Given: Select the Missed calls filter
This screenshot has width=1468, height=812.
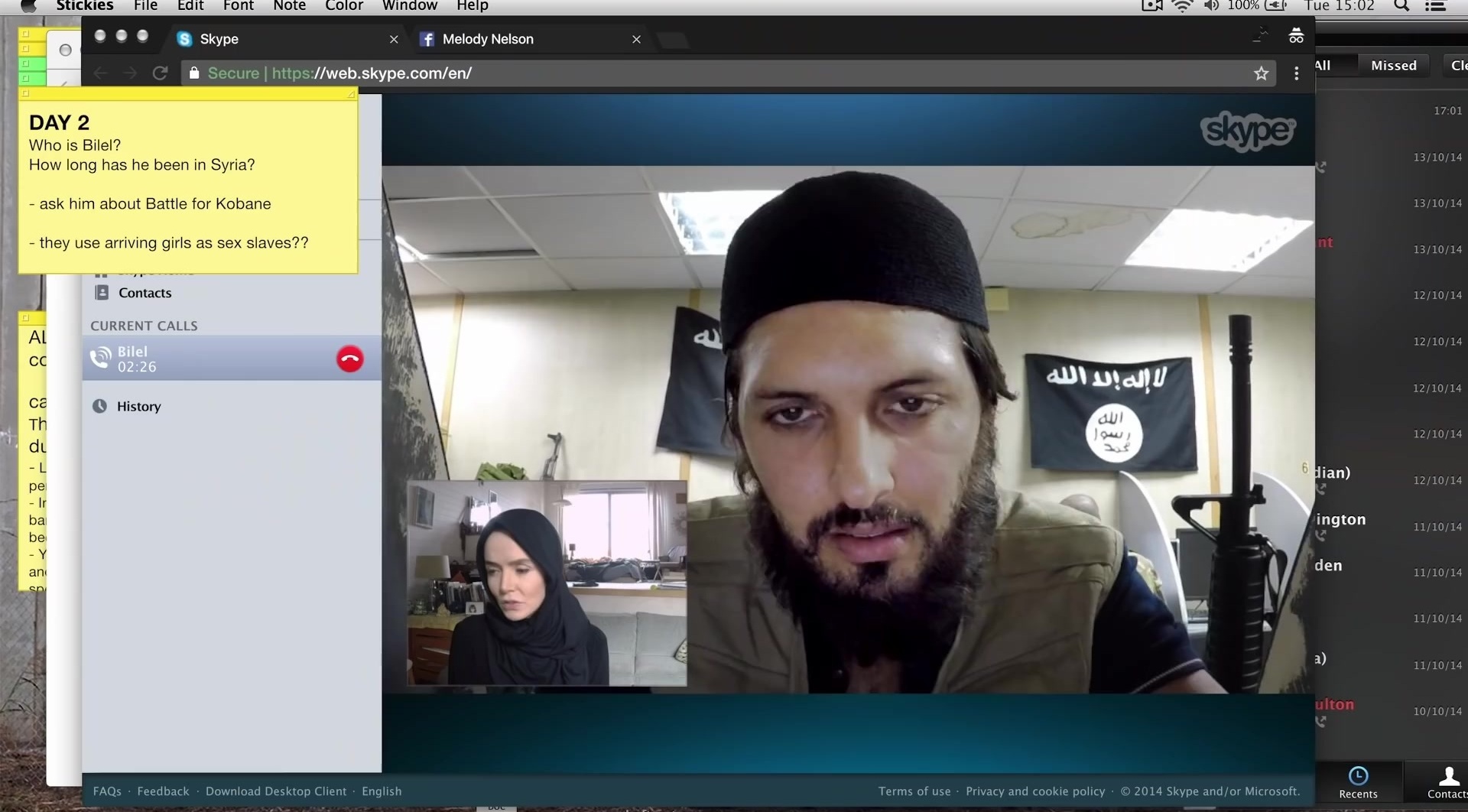Looking at the screenshot, I should (x=1393, y=66).
